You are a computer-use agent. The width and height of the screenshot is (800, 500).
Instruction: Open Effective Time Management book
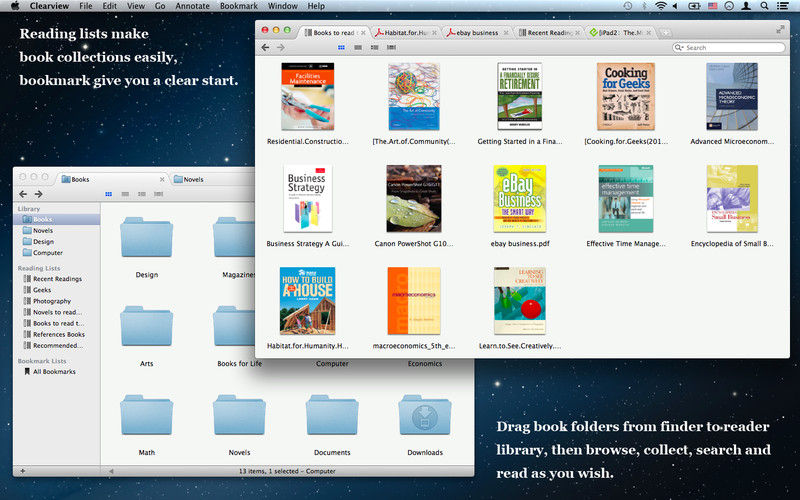[x=626, y=198]
